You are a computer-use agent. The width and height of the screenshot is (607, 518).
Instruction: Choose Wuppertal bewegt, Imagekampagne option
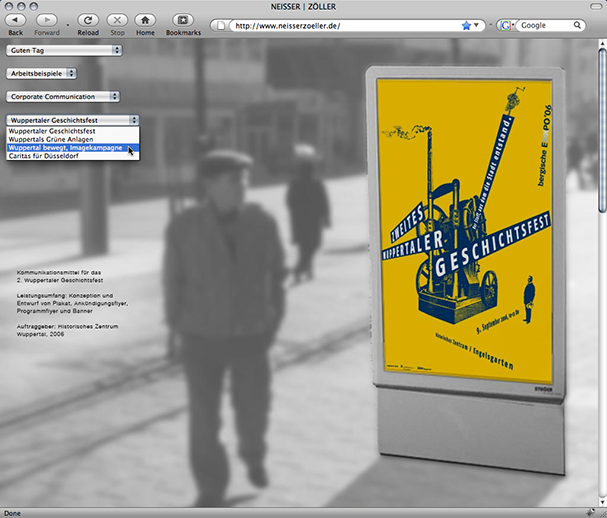(65, 148)
